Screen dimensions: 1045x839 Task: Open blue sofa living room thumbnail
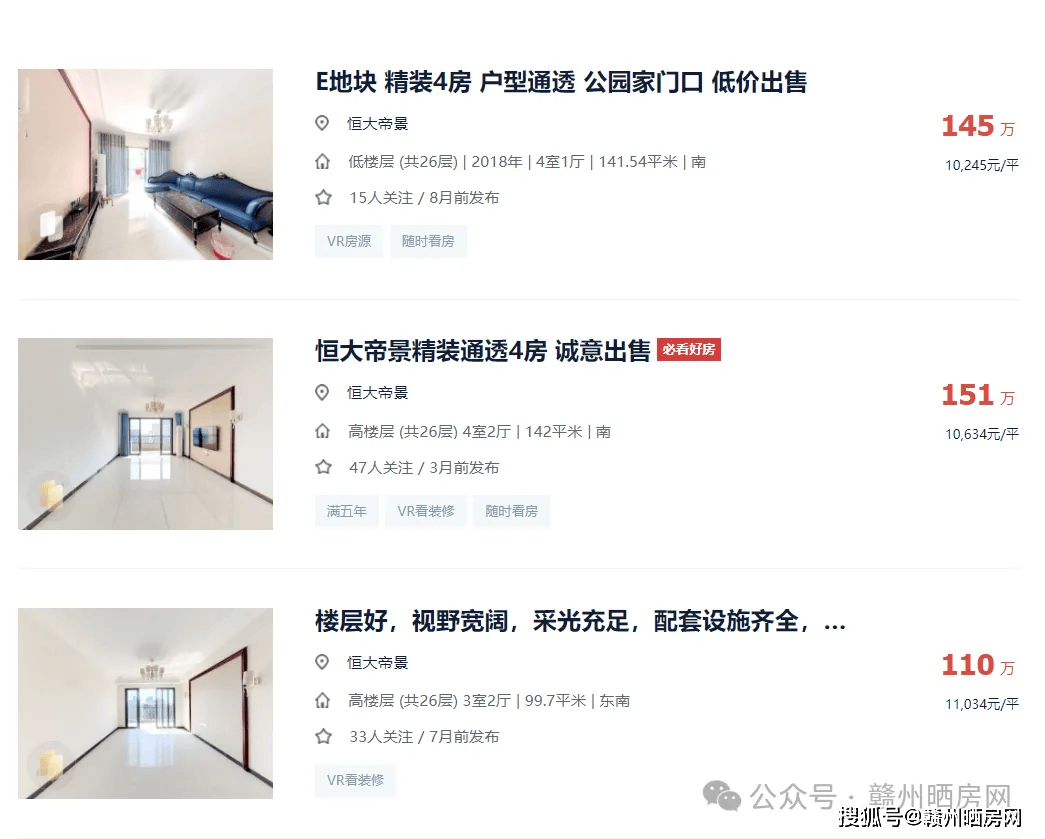145,165
